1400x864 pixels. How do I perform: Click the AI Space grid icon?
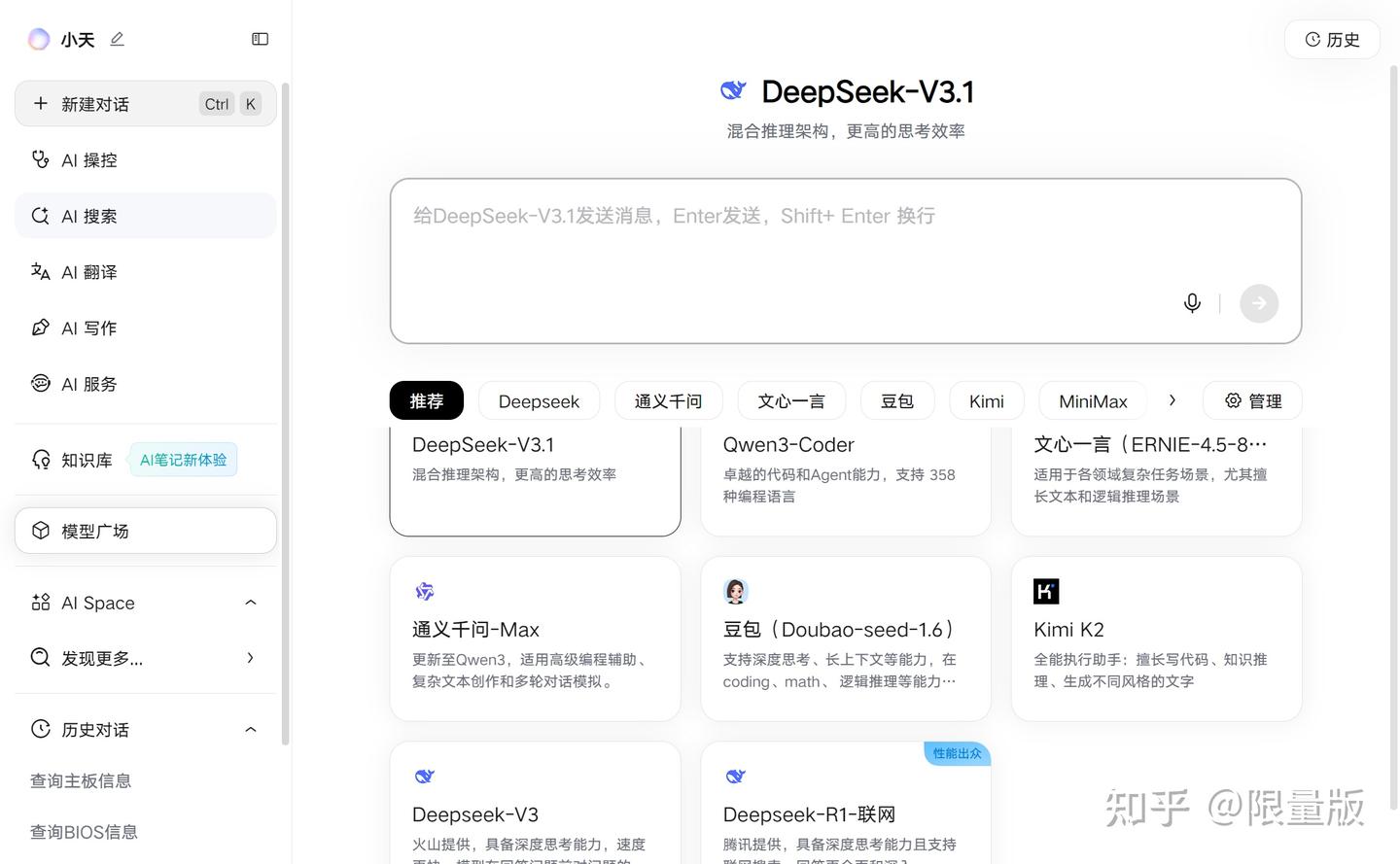[40, 603]
